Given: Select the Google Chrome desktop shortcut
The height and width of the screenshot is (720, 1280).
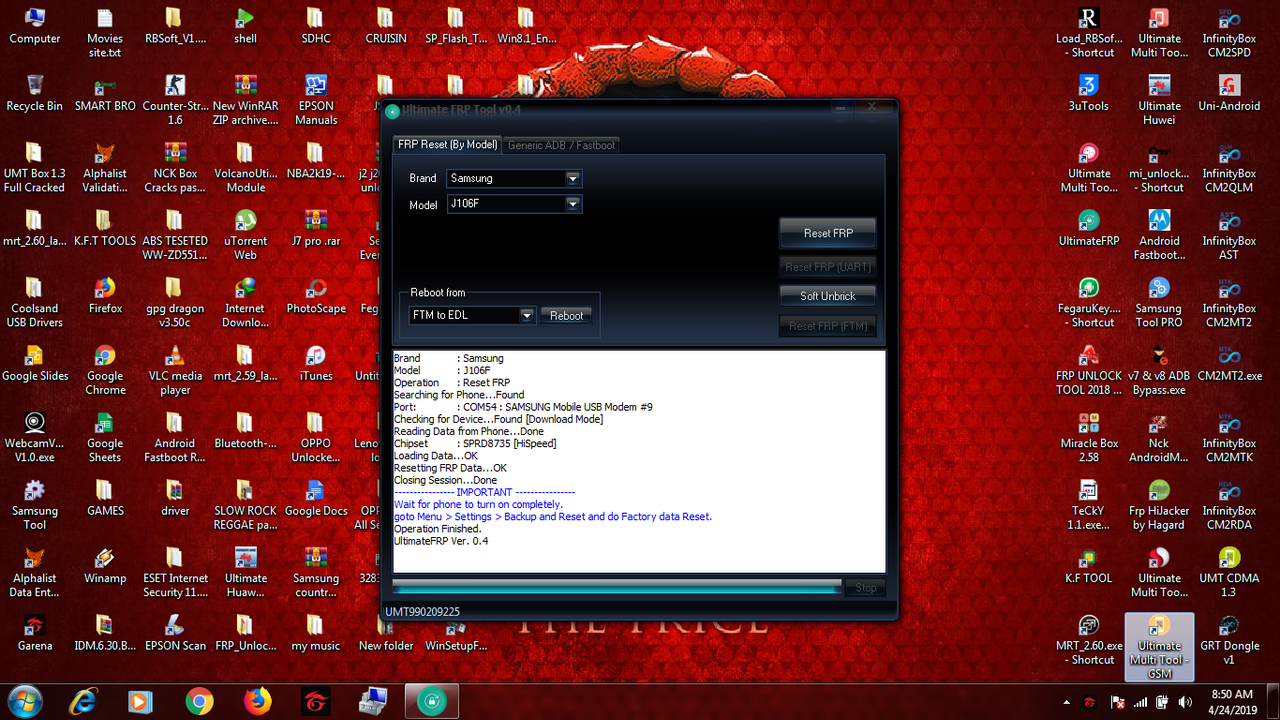Looking at the screenshot, I should [105, 370].
